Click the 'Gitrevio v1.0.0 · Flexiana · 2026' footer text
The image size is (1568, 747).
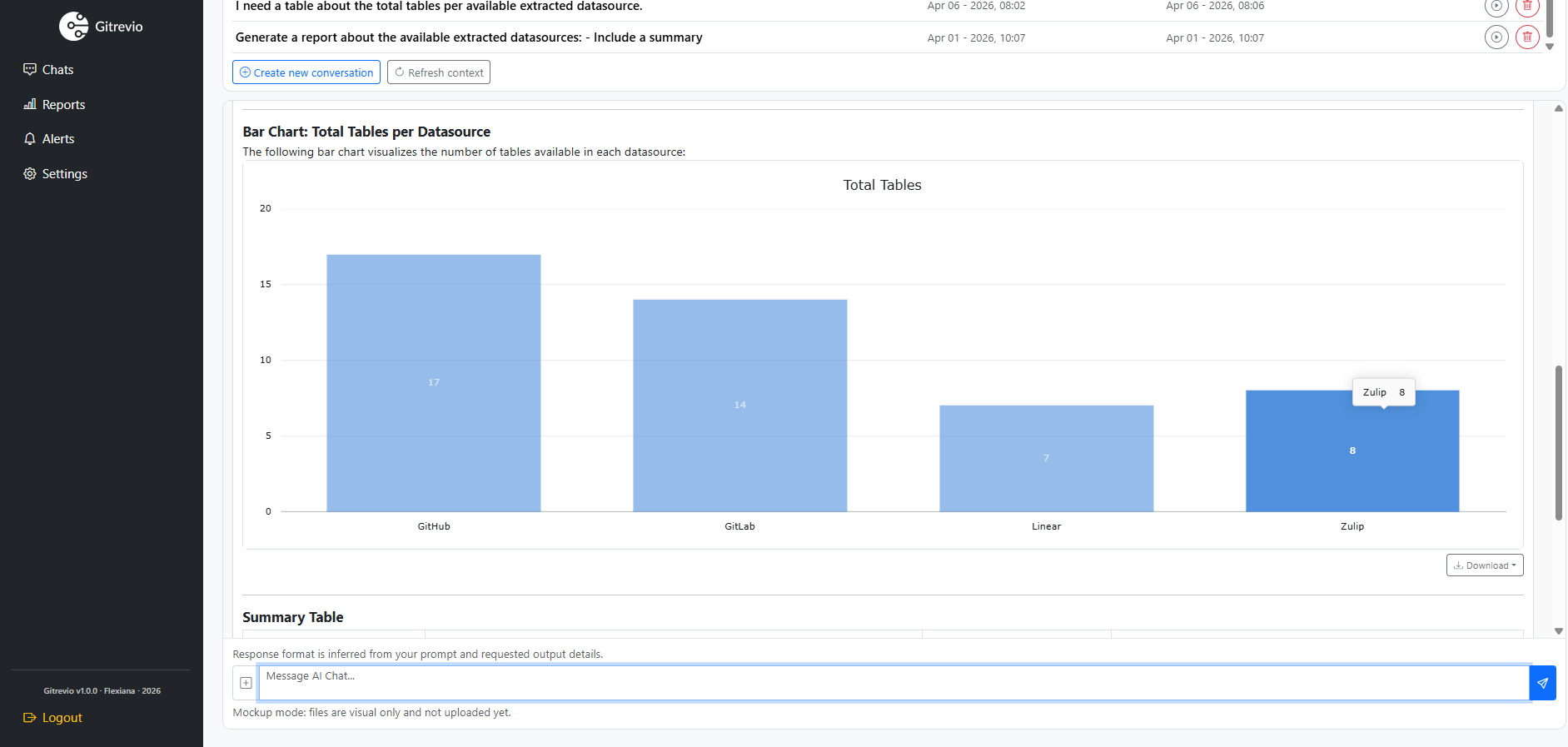click(x=102, y=691)
